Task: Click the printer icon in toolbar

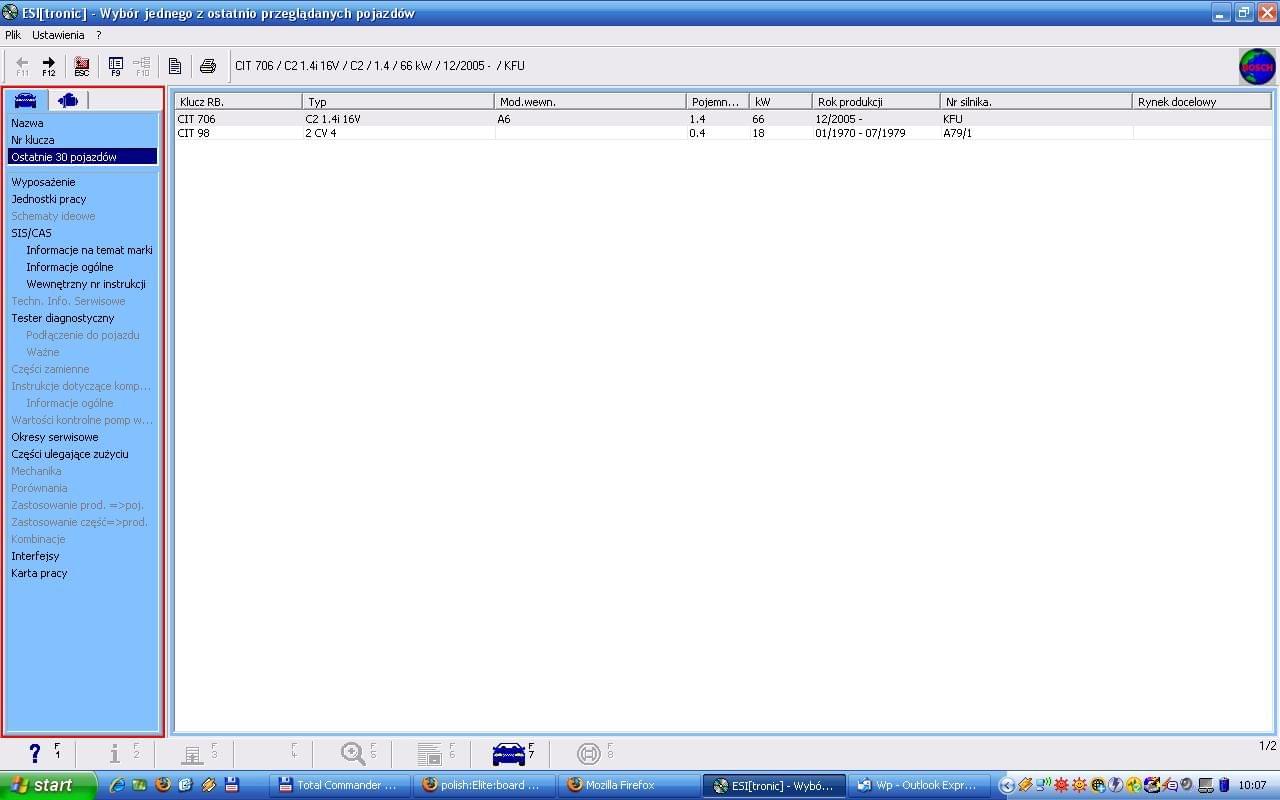Action: (208, 66)
